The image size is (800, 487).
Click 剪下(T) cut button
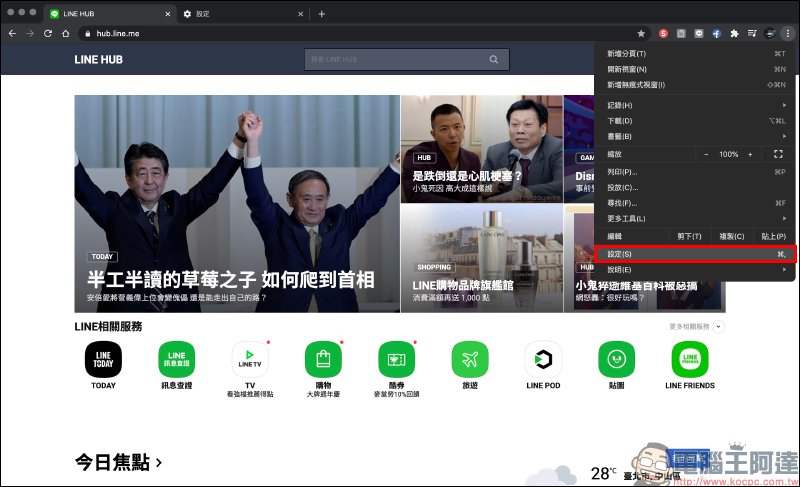(689, 236)
